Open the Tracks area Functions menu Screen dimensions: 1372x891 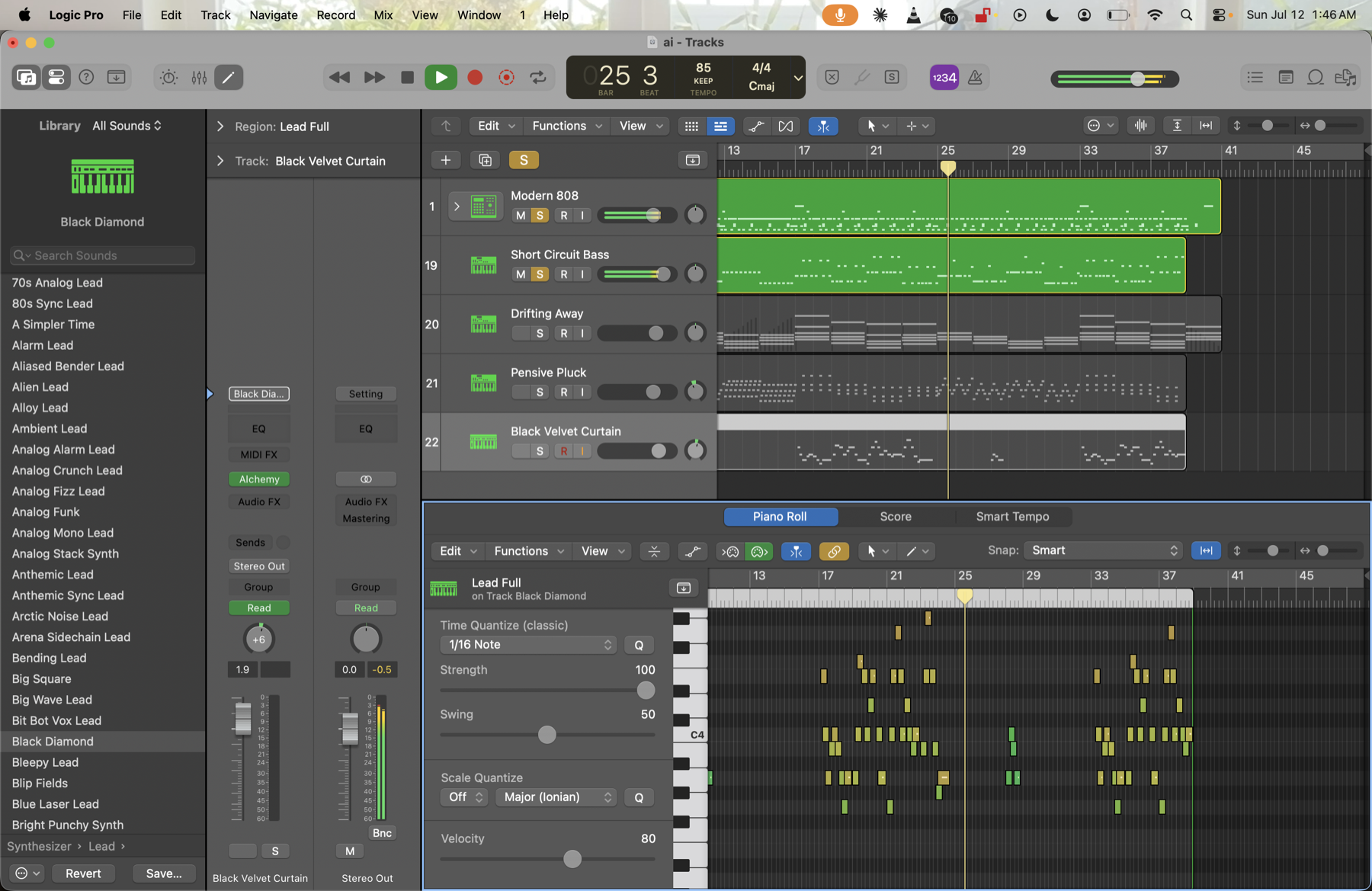(x=566, y=126)
